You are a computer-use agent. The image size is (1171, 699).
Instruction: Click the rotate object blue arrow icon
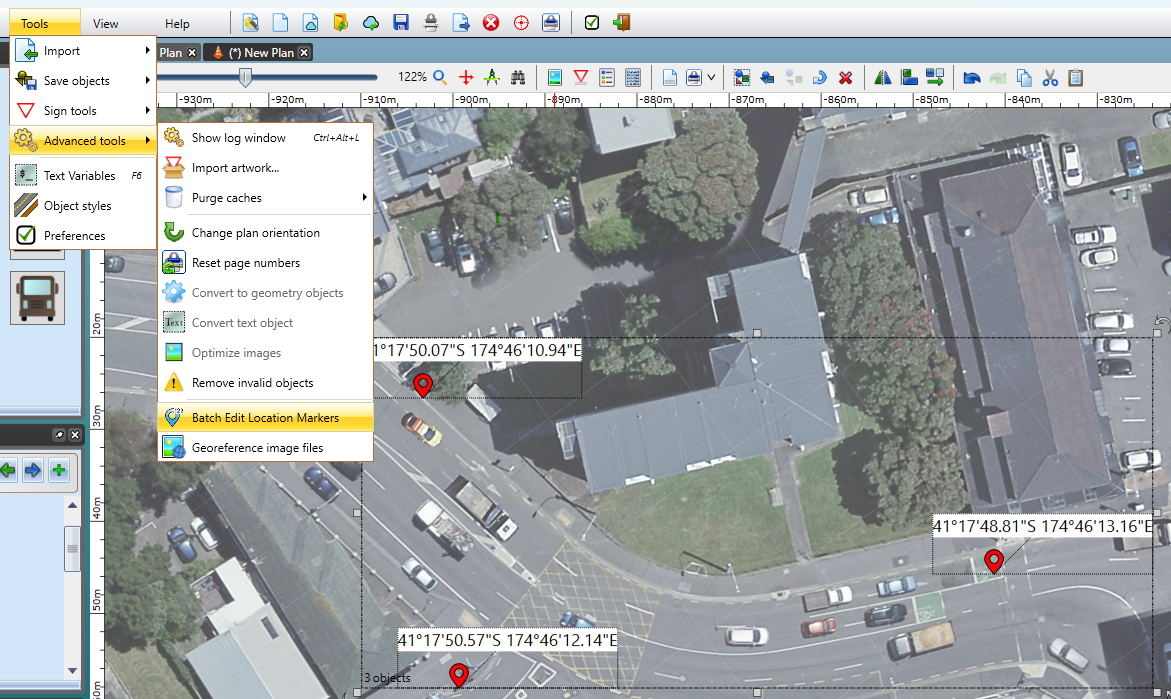[x=819, y=77]
